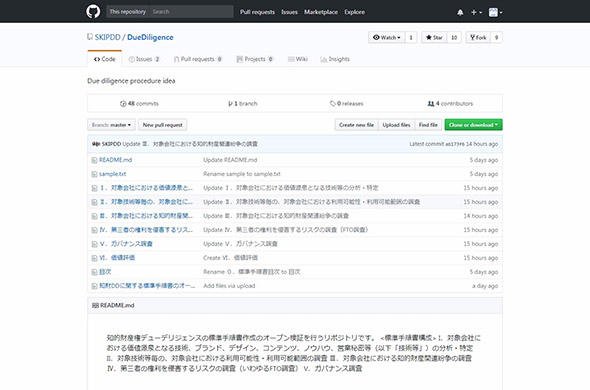Select the Code tab
Viewport: 590px width, 390px height.
tap(105, 59)
